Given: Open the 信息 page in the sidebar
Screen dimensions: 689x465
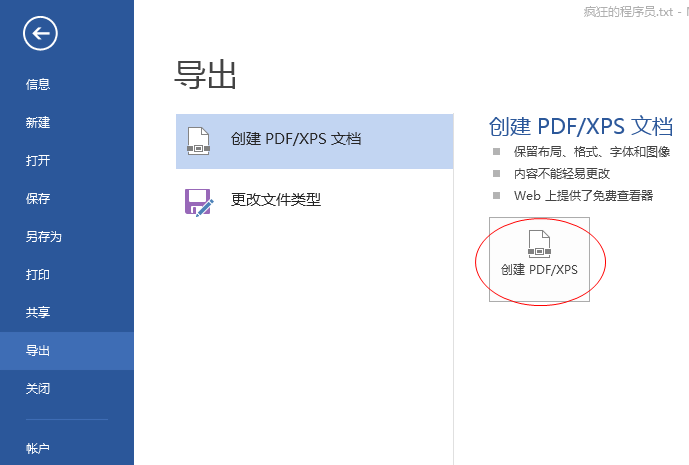Looking at the screenshot, I should pos(38,85).
